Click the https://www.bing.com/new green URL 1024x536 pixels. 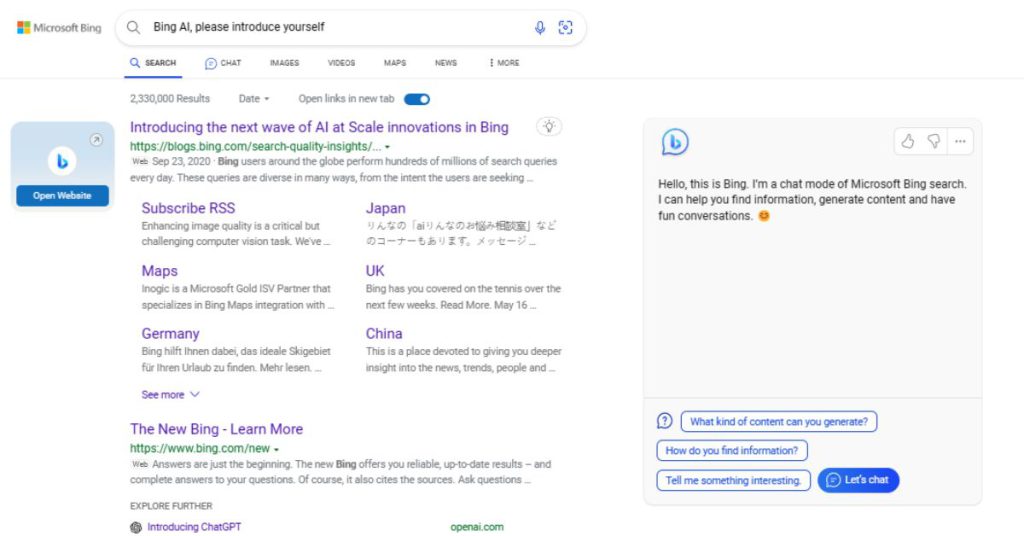(x=200, y=449)
